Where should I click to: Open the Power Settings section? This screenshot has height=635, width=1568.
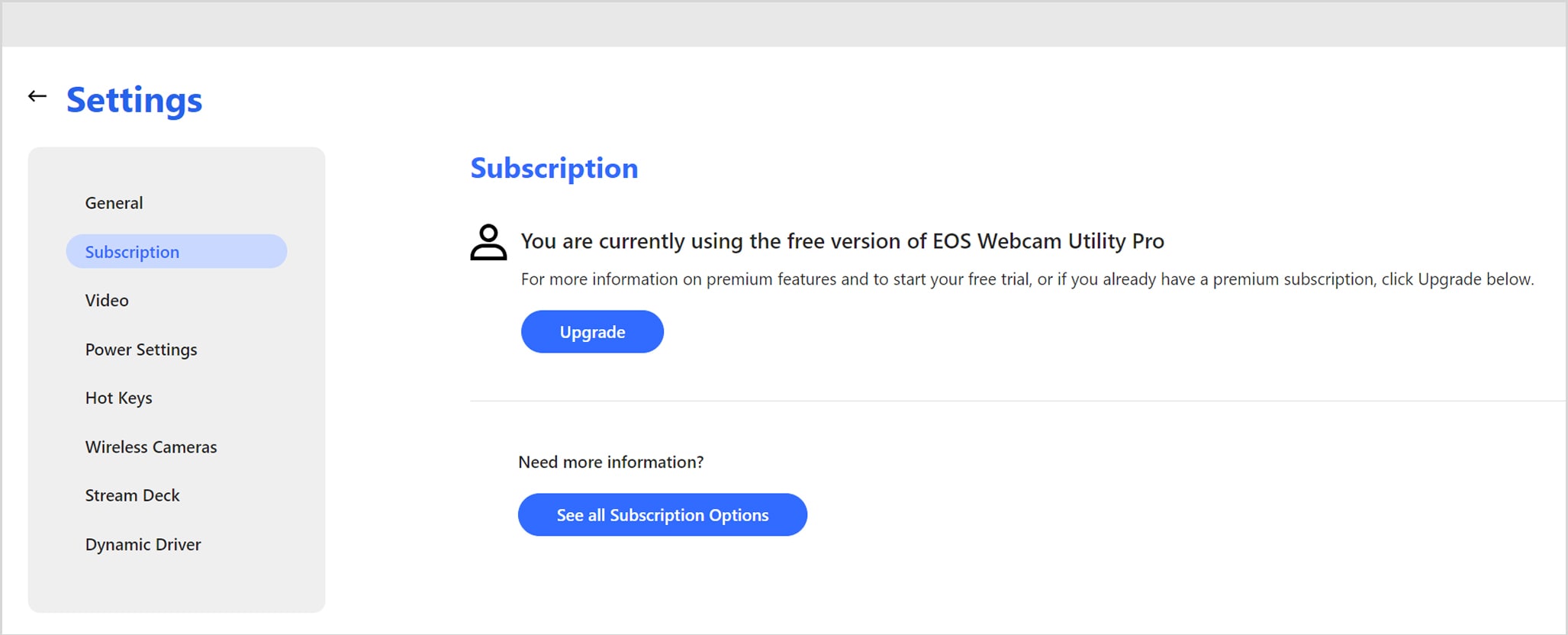pyautogui.click(x=141, y=350)
